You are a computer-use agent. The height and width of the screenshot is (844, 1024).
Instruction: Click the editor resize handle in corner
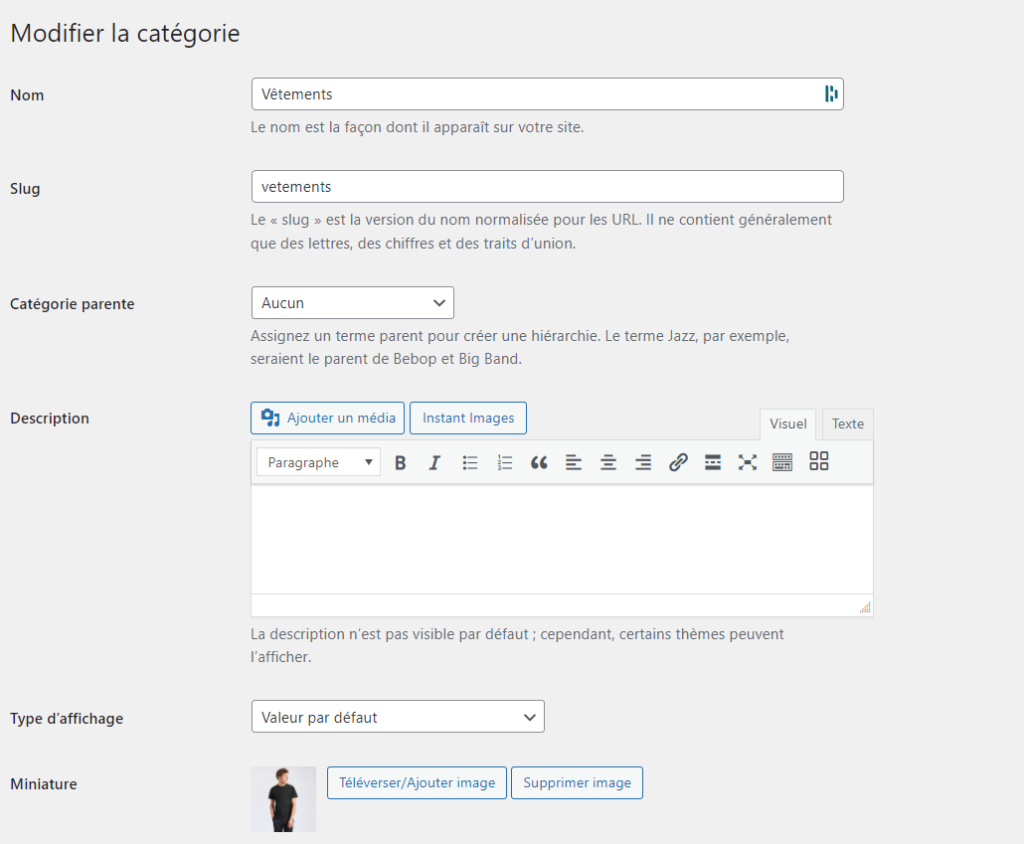click(866, 608)
